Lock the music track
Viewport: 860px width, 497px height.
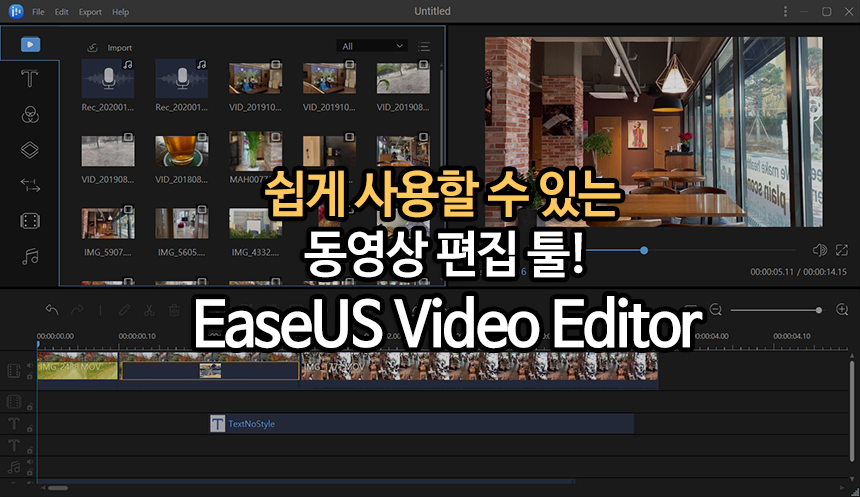tap(30, 472)
